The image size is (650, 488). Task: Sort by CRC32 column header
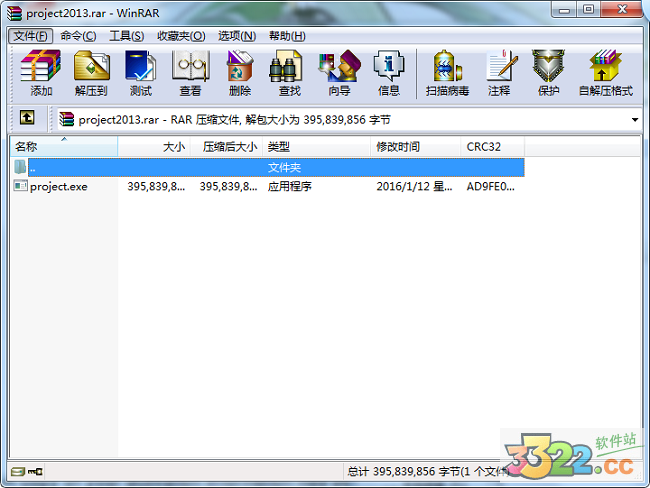tap(492, 147)
